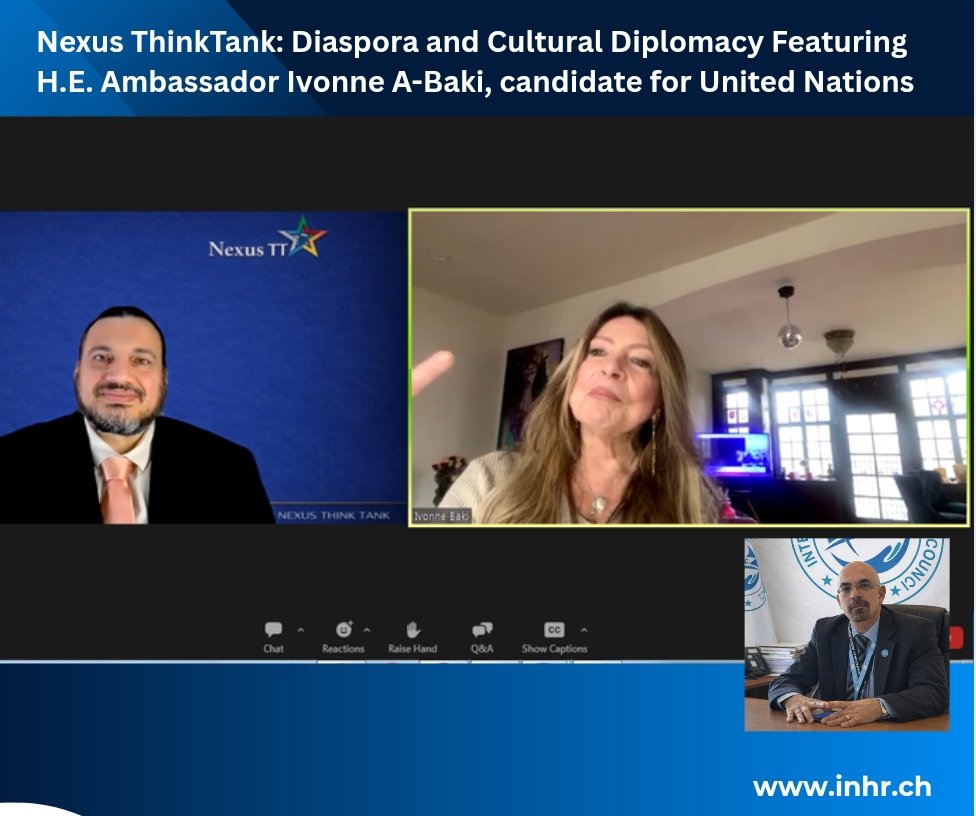Click the Nexus TT star logo
Screen dimensions: 976x816
303,237
